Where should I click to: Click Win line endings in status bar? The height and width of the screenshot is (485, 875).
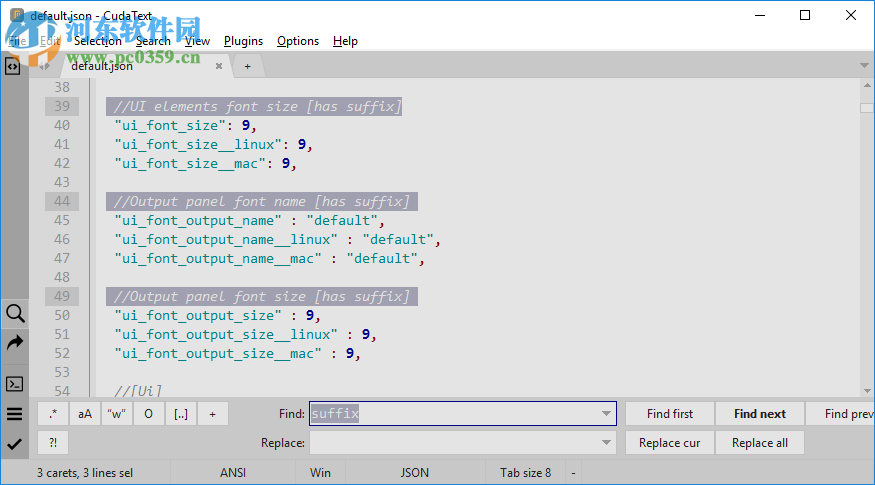(320, 473)
